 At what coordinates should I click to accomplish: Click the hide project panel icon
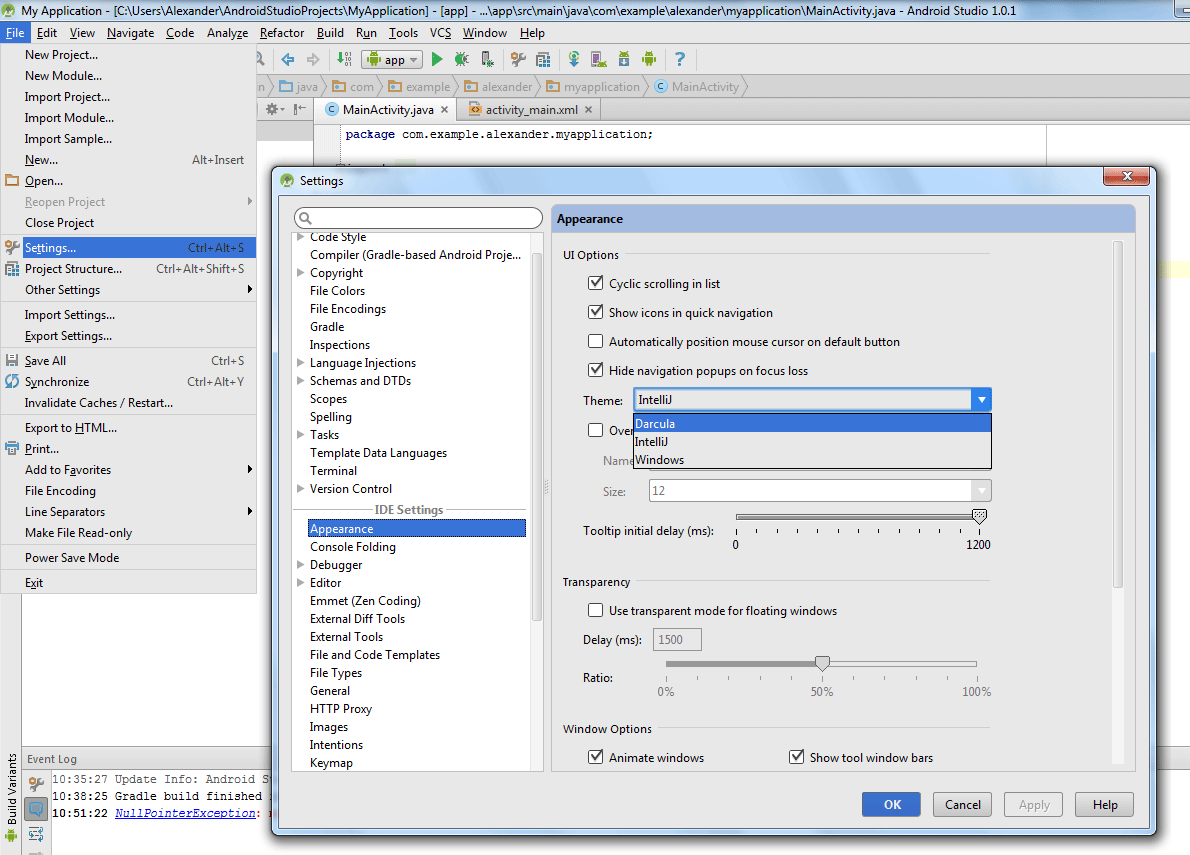click(300, 109)
